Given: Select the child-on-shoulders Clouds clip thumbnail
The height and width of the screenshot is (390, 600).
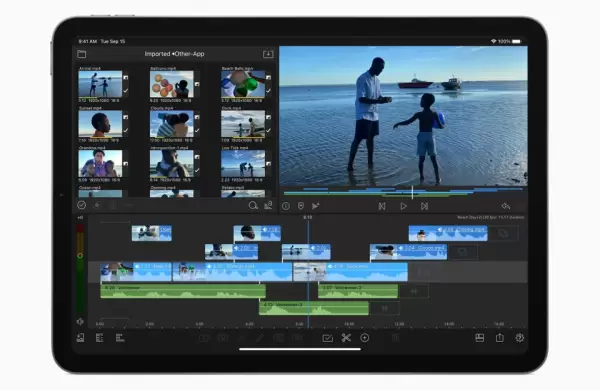Looking at the screenshot, I should pyautogui.click(x=171, y=124).
